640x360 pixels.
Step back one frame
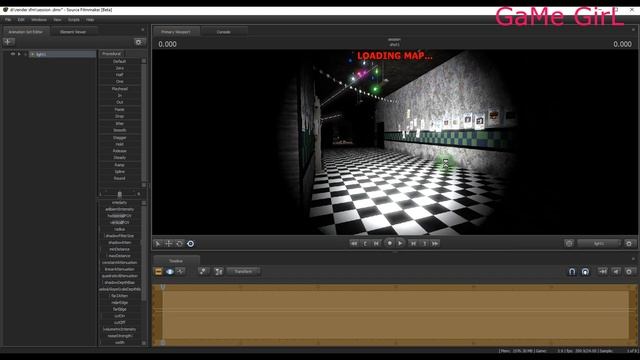pyautogui.click(x=376, y=243)
